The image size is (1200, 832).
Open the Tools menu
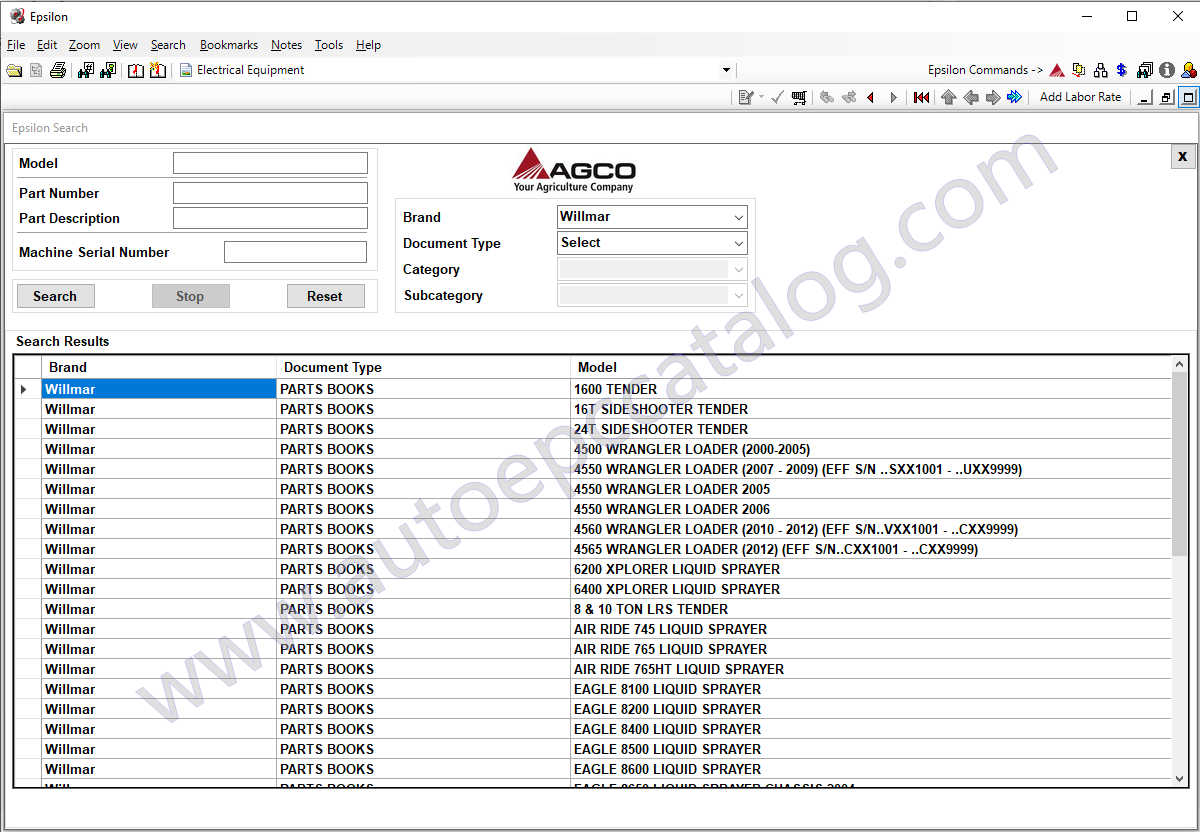point(328,45)
